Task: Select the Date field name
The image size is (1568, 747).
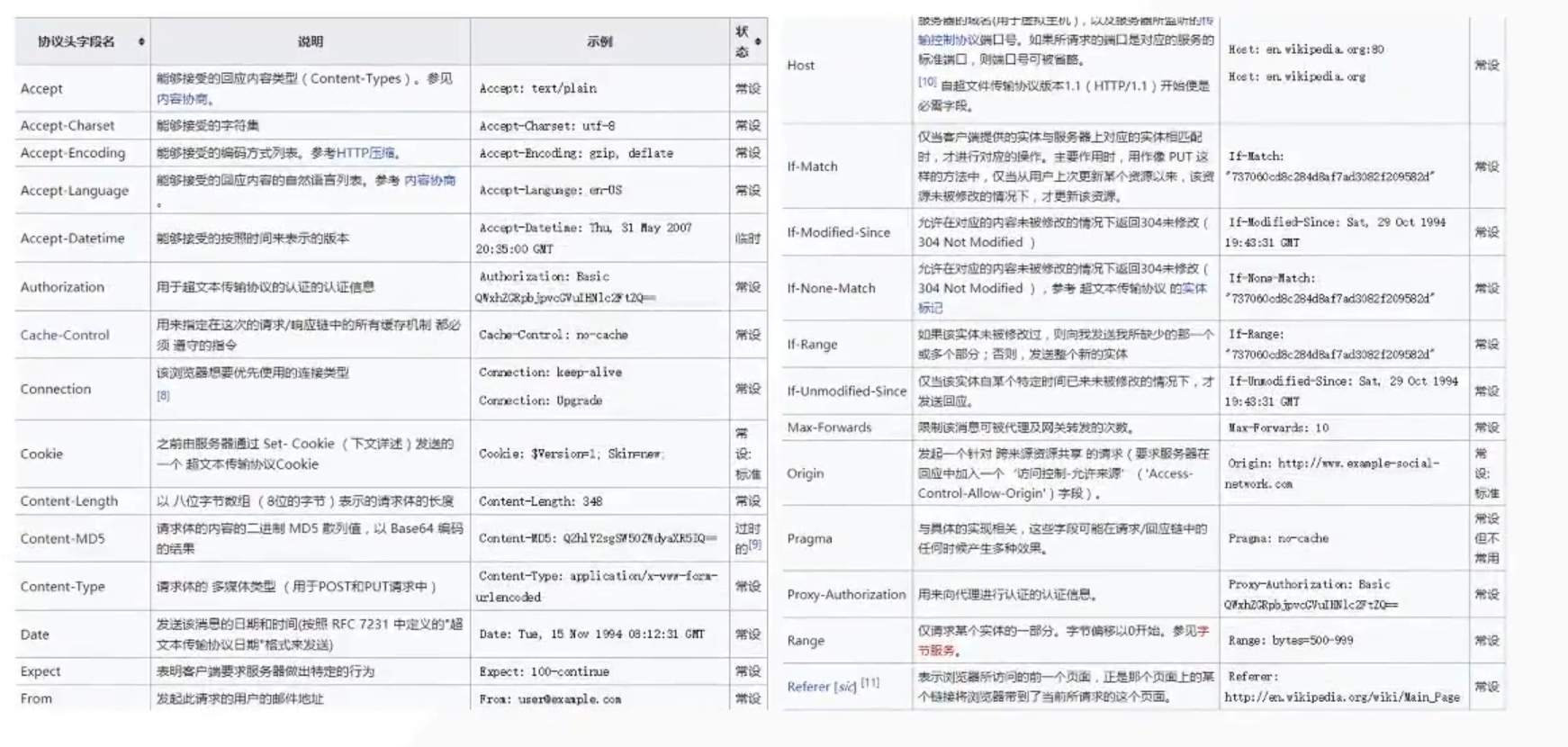Action: [x=34, y=634]
